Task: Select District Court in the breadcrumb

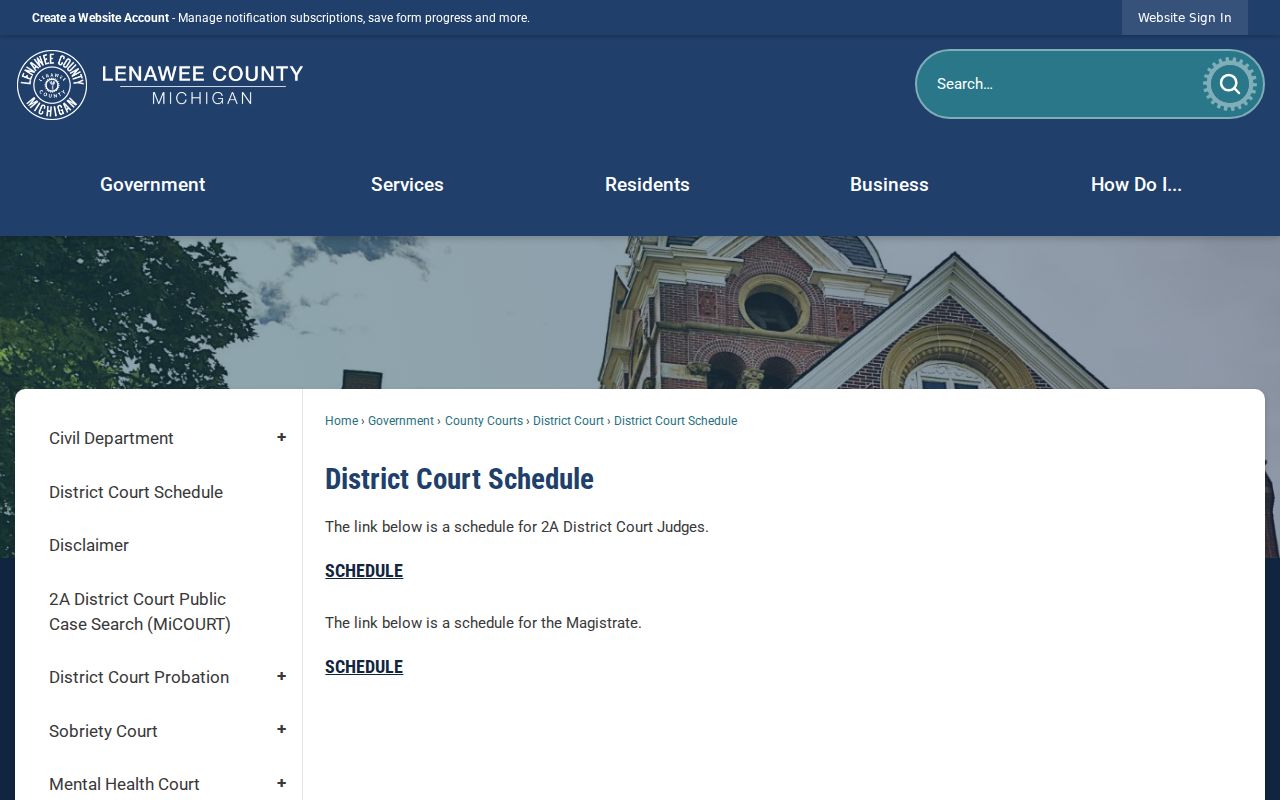Action: [568, 421]
